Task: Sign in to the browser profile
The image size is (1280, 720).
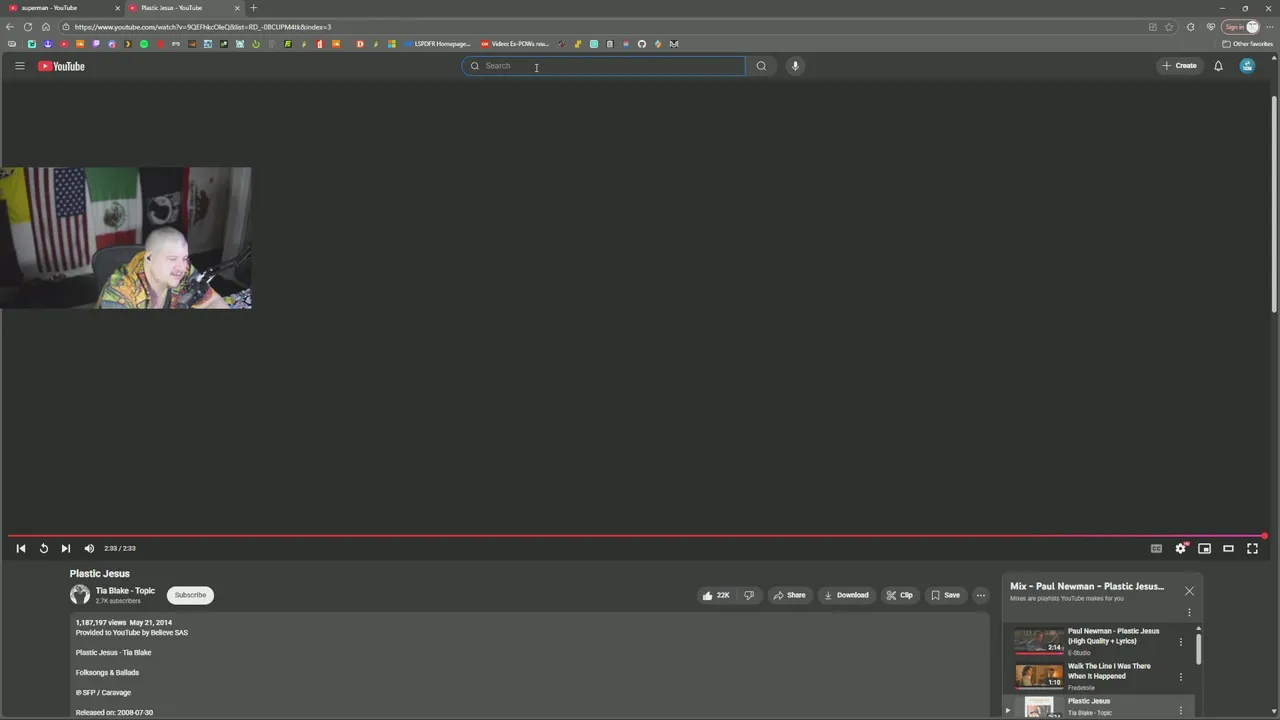Action: (x=1240, y=27)
